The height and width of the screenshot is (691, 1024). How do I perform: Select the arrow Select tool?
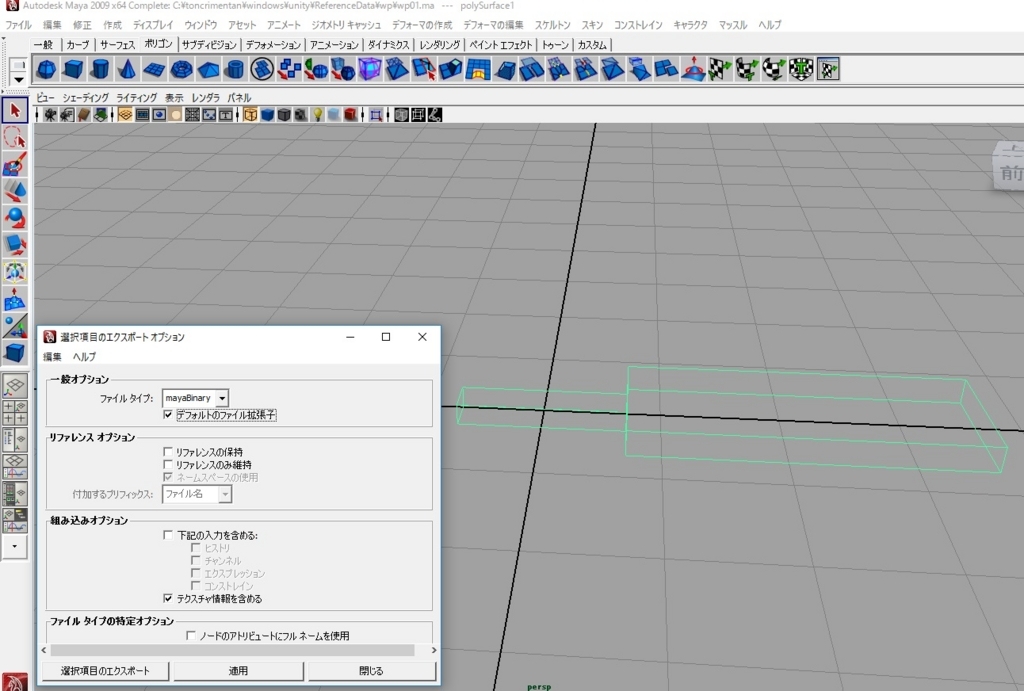15,110
